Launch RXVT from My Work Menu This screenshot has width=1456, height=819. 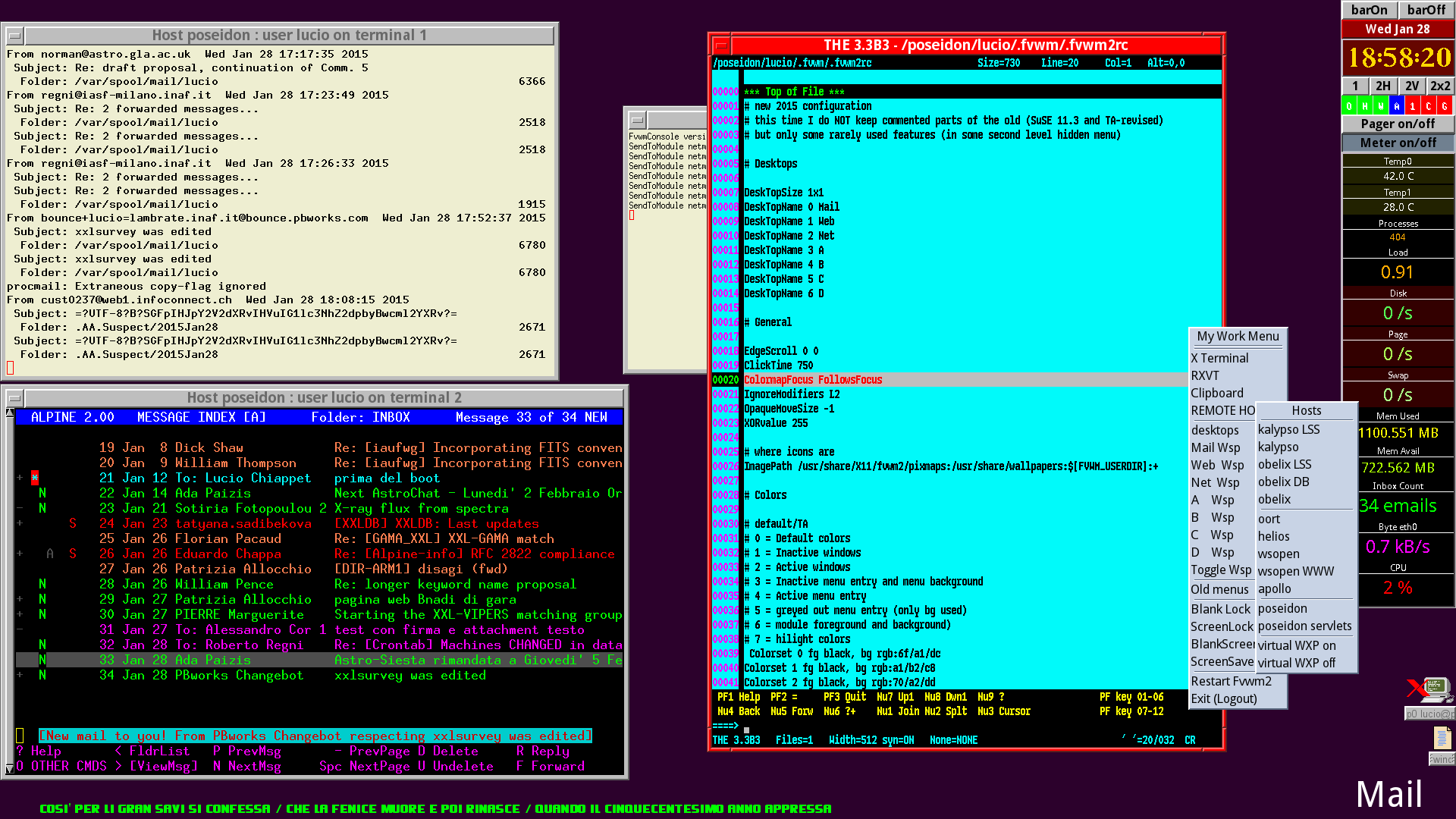[1238, 375]
